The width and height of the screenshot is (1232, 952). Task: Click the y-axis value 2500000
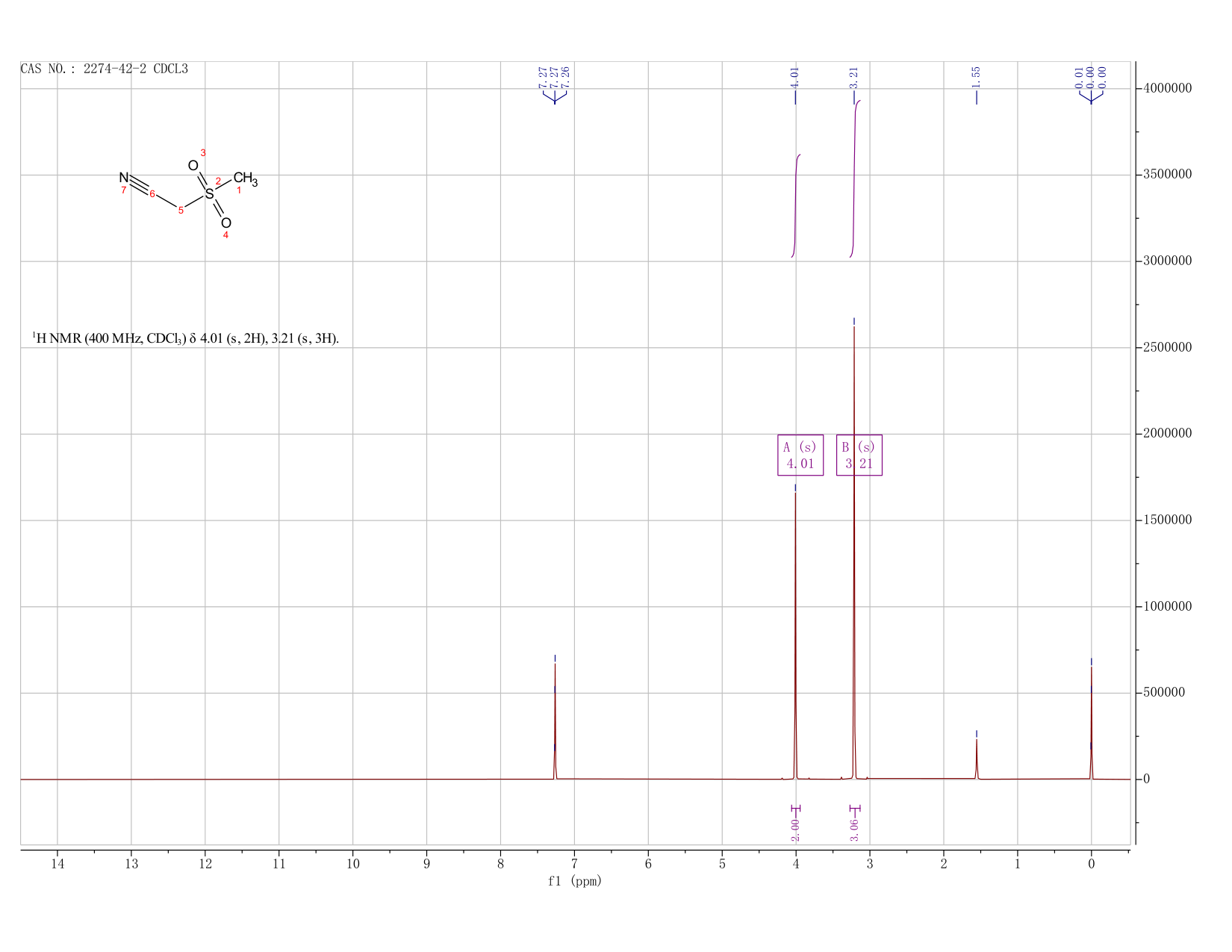(1167, 348)
